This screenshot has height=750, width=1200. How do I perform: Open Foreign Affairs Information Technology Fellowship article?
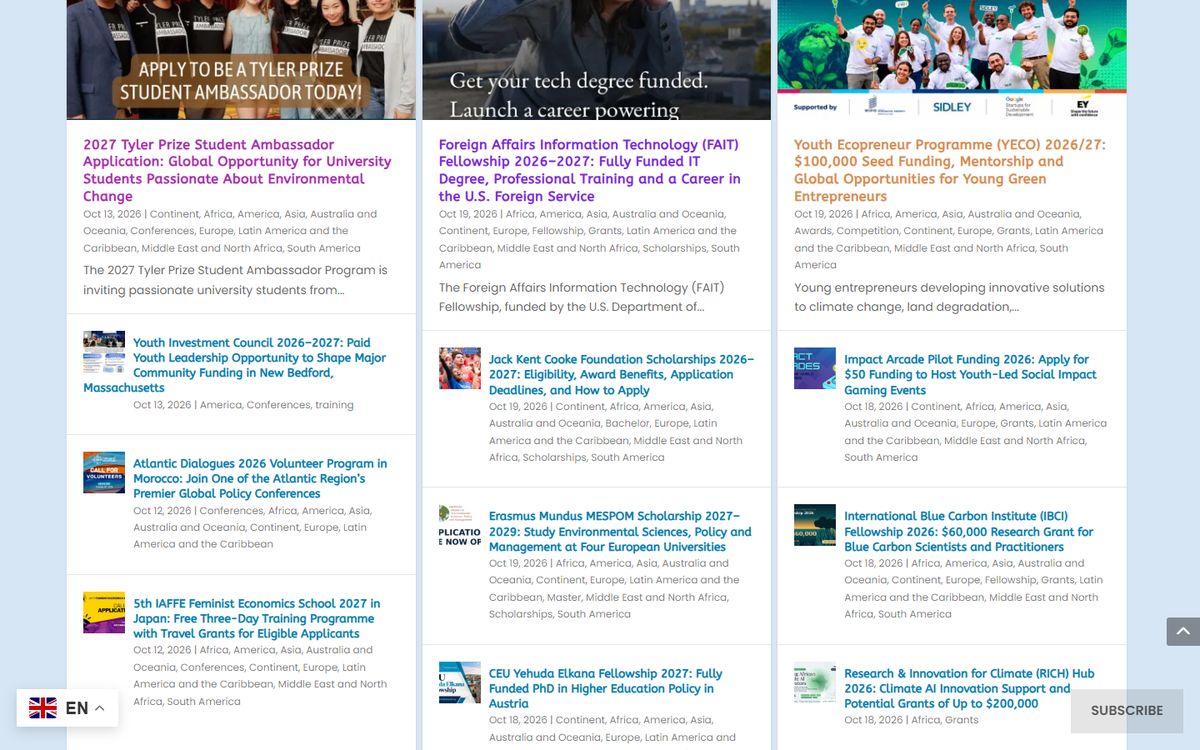coord(590,170)
